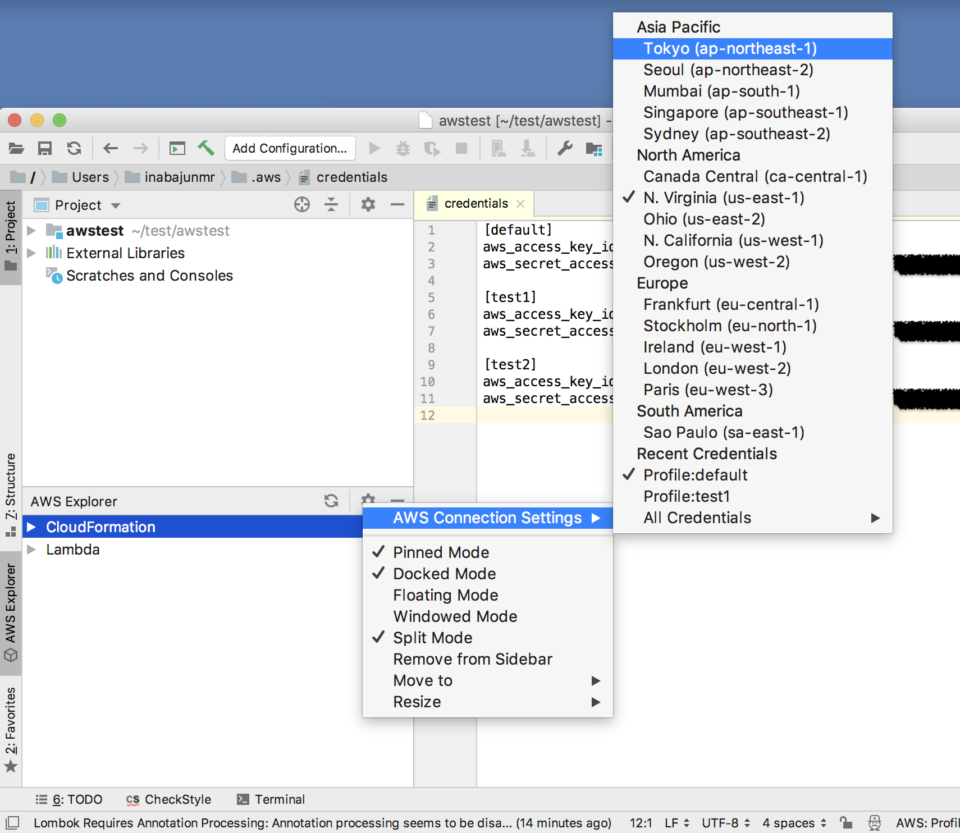Refresh the AWS Explorer panel

(x=331, y=501)
